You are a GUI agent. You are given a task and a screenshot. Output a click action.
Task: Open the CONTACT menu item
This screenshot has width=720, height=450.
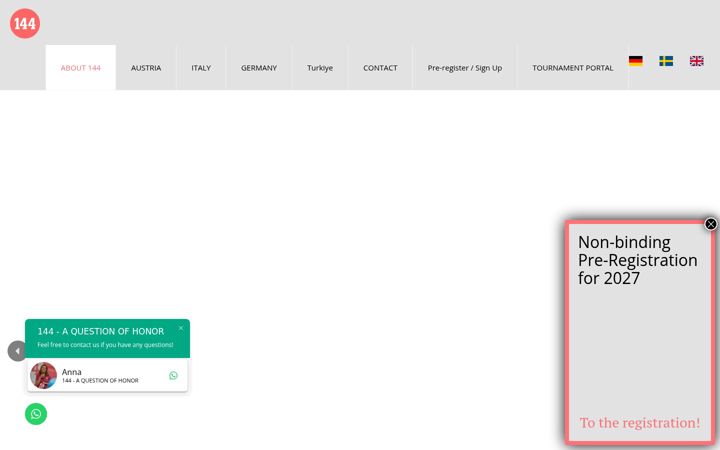tap(380, 68)
